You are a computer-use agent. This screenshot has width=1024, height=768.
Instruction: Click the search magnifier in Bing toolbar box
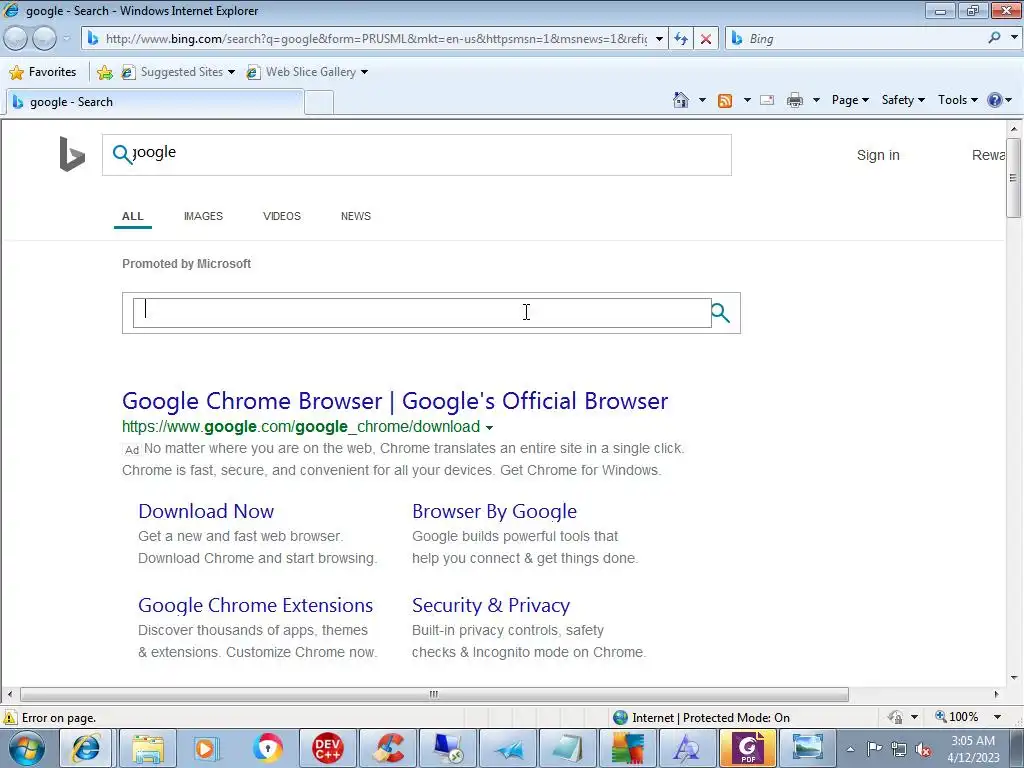pyautogui.click(x=994, y=38)
